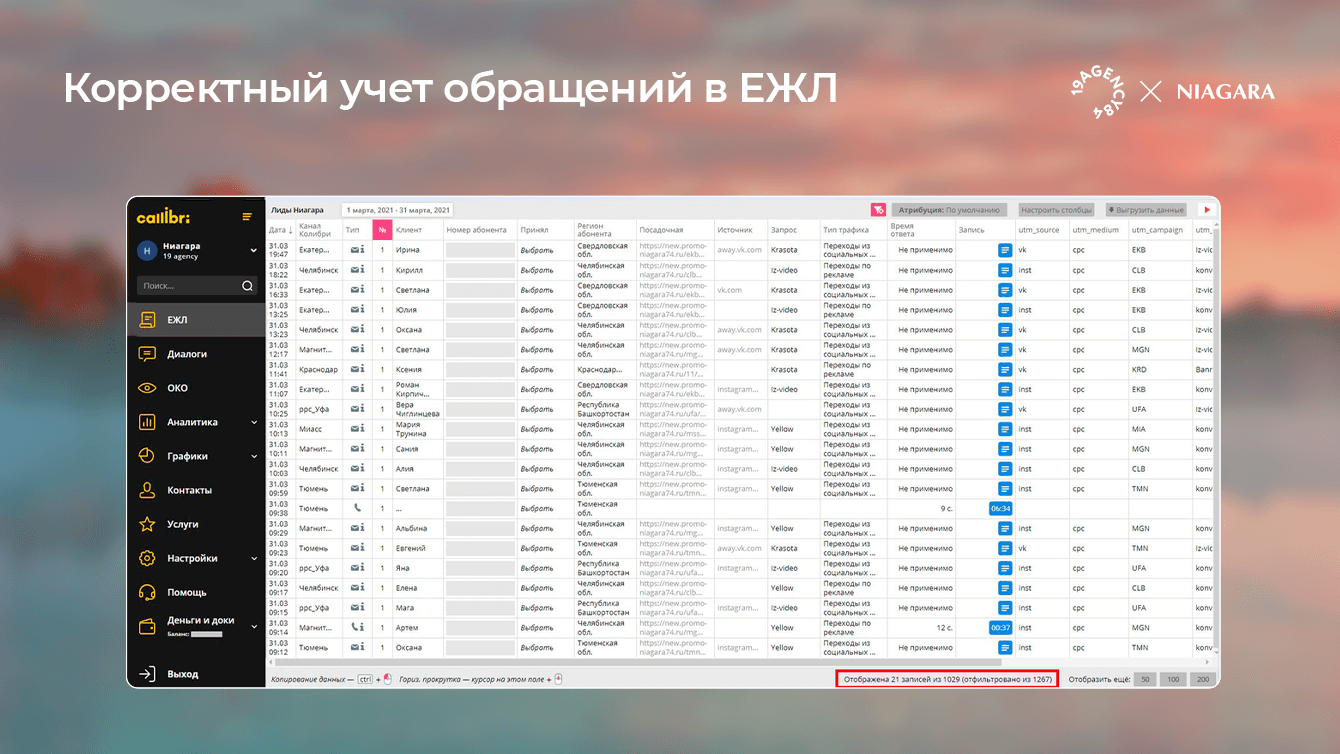Play the 06:34 call recording

[x=1000, y=508]
